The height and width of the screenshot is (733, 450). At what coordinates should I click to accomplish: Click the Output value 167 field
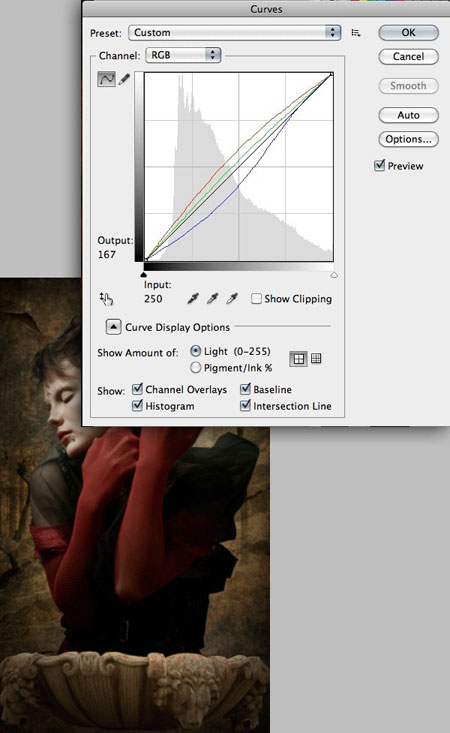pos(107,255)
